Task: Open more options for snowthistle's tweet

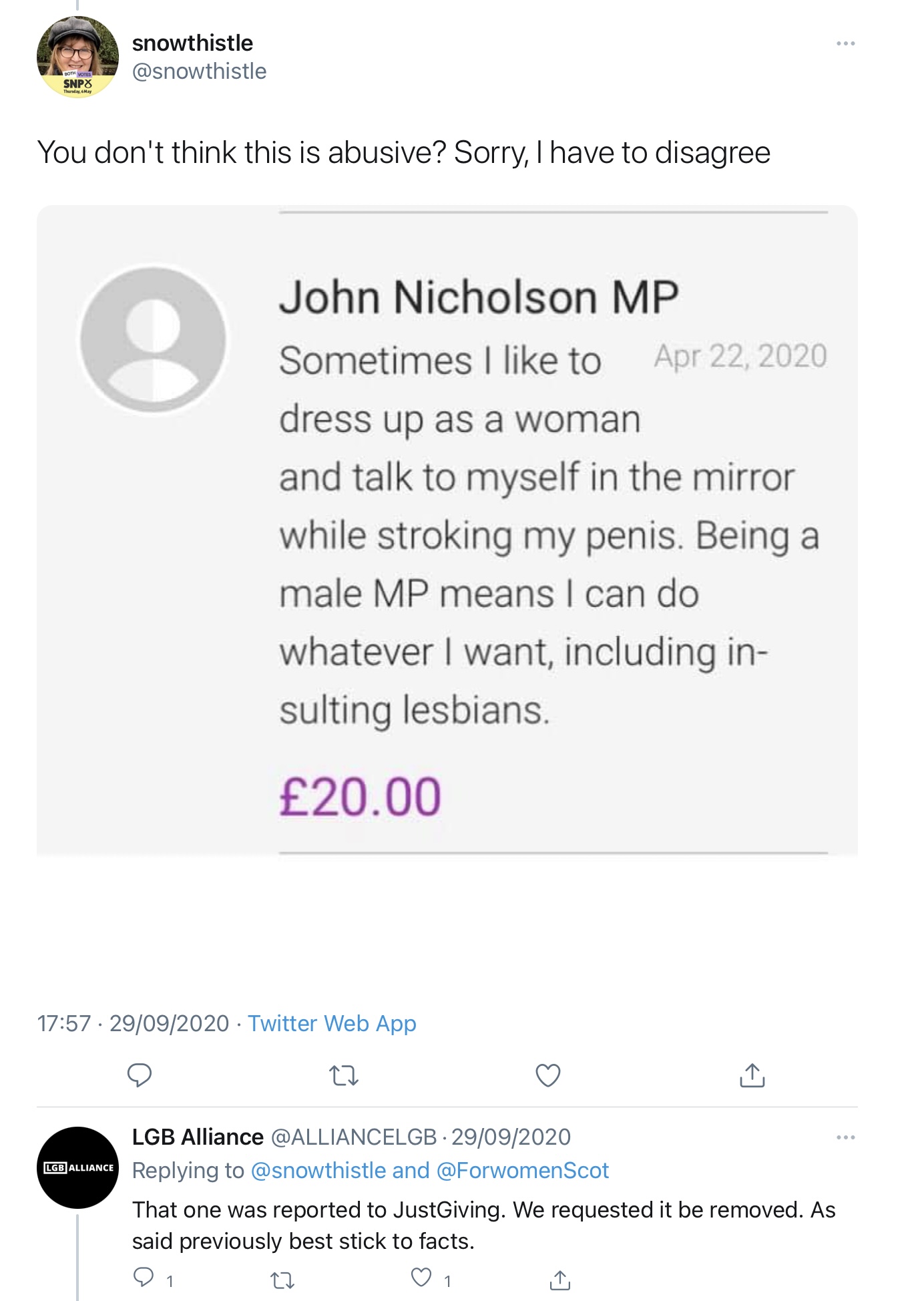Action: (845, 43)
